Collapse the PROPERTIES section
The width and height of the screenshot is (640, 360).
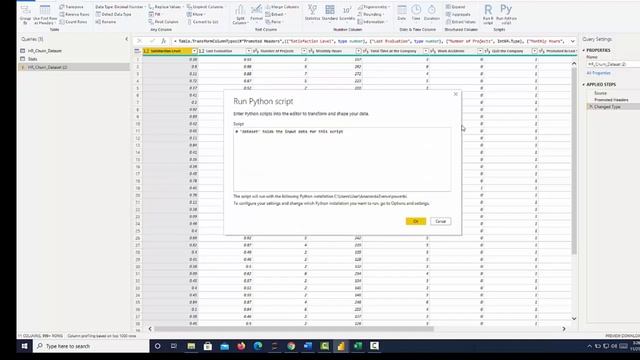pyautogui.click(x=584, y=50)
